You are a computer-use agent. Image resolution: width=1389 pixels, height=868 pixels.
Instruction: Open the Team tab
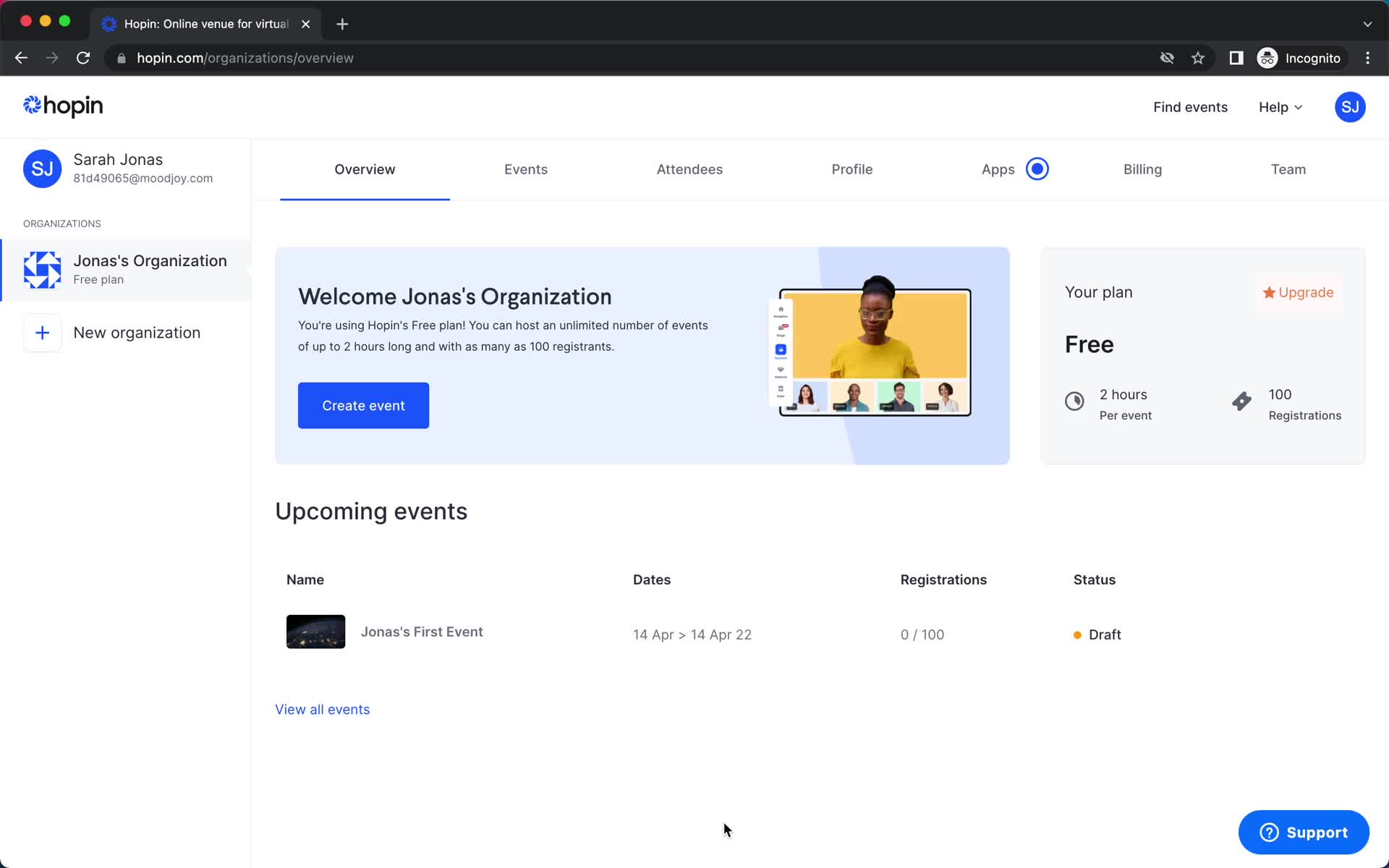pos(1288,169)
